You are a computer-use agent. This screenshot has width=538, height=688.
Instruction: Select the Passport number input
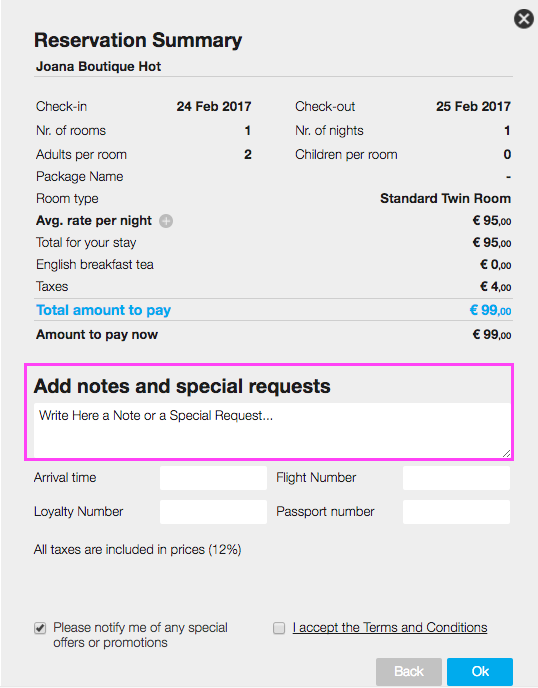tap(456, 512)
